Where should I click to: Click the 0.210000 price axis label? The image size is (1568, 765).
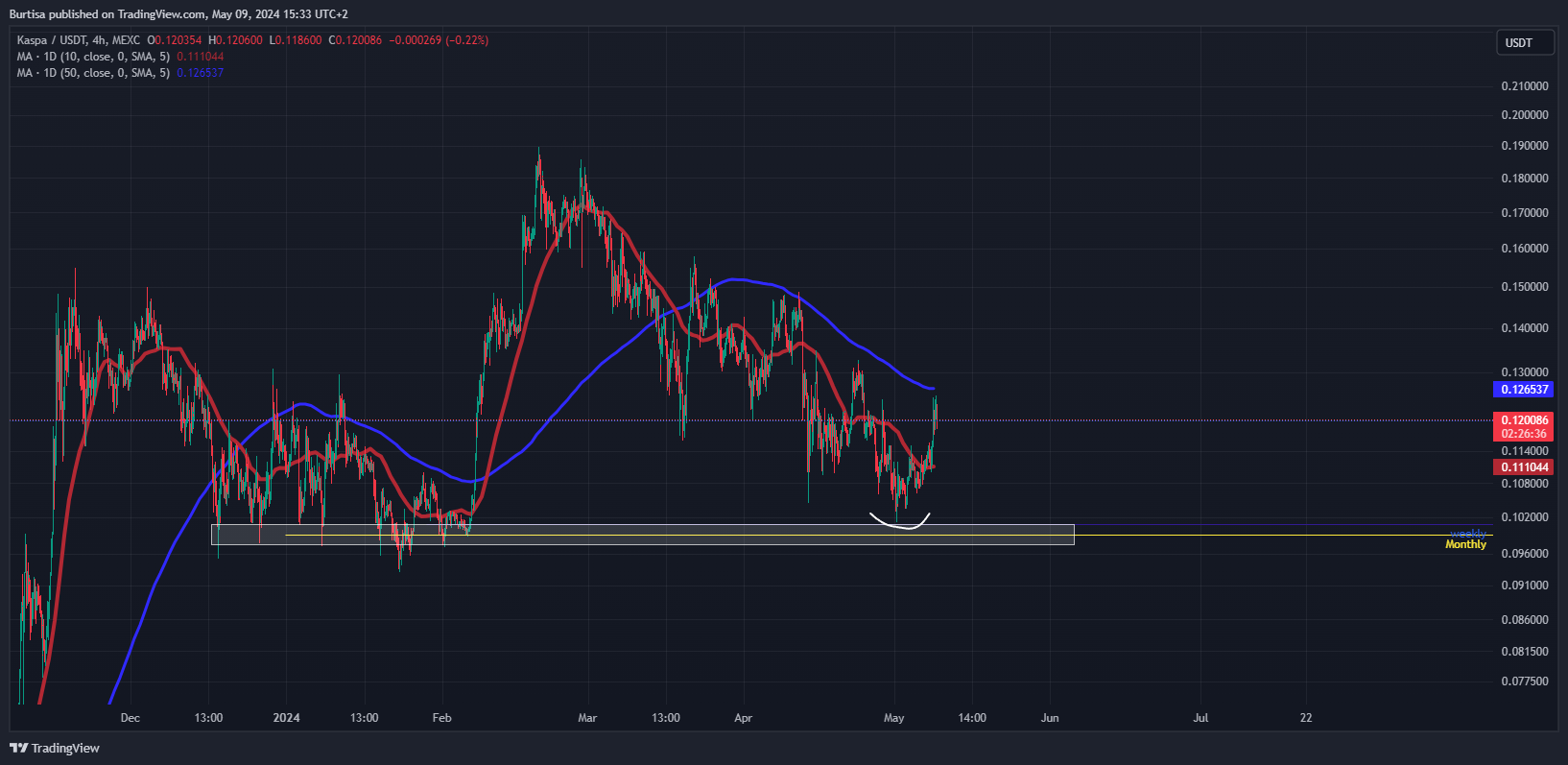click(x=1525, y=86)
